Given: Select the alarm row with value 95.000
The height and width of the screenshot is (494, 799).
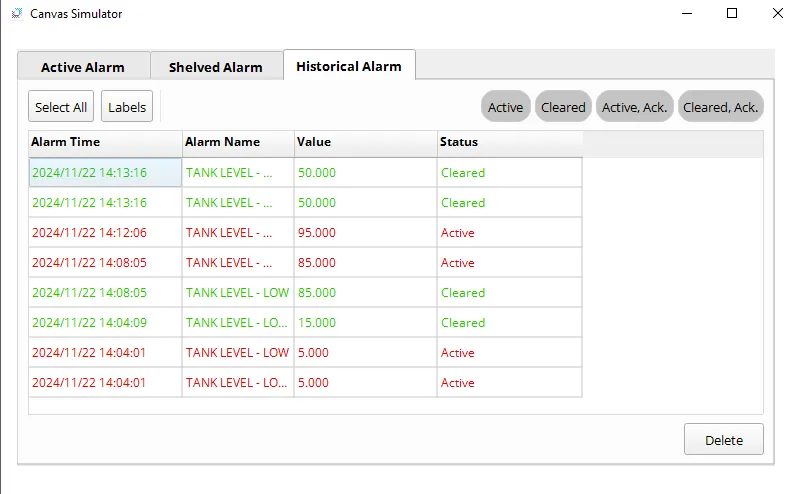Looking at the screenshot, I should (316, 233).
